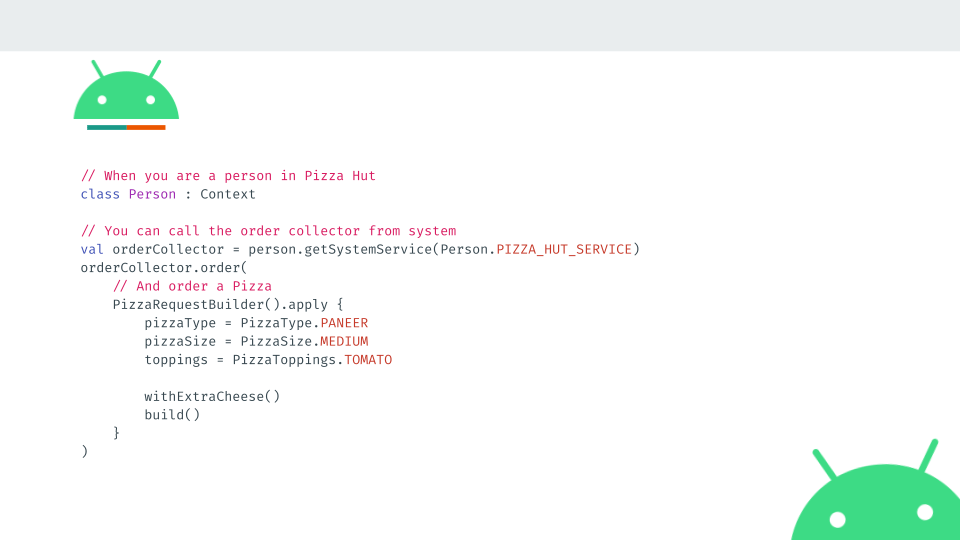The image size is (960, 540).
Task: Click the gray header bar at top
Action: (x=480, y=25)
